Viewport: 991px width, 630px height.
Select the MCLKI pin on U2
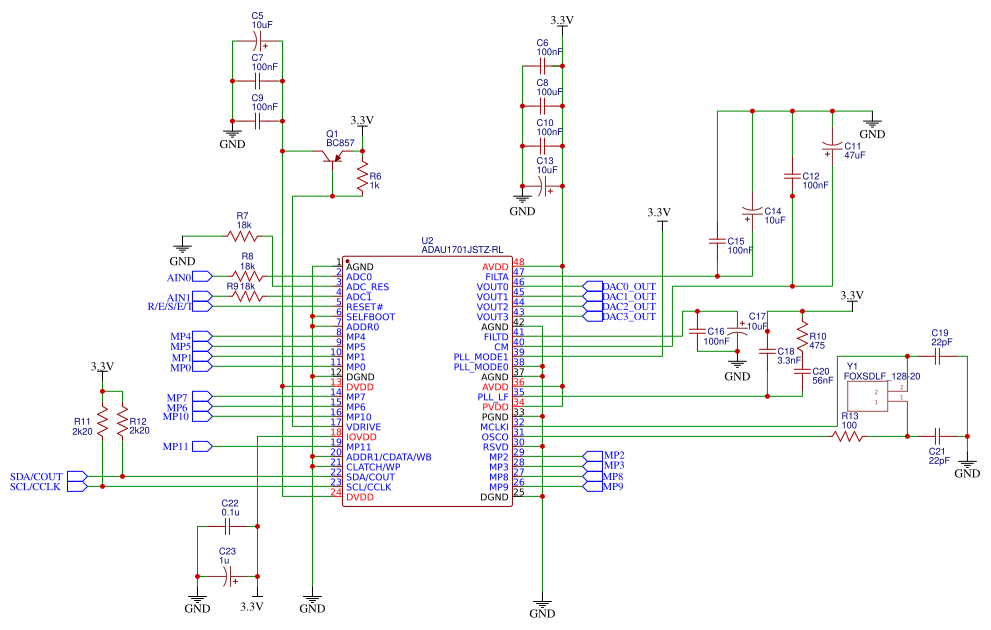[494, 427]
